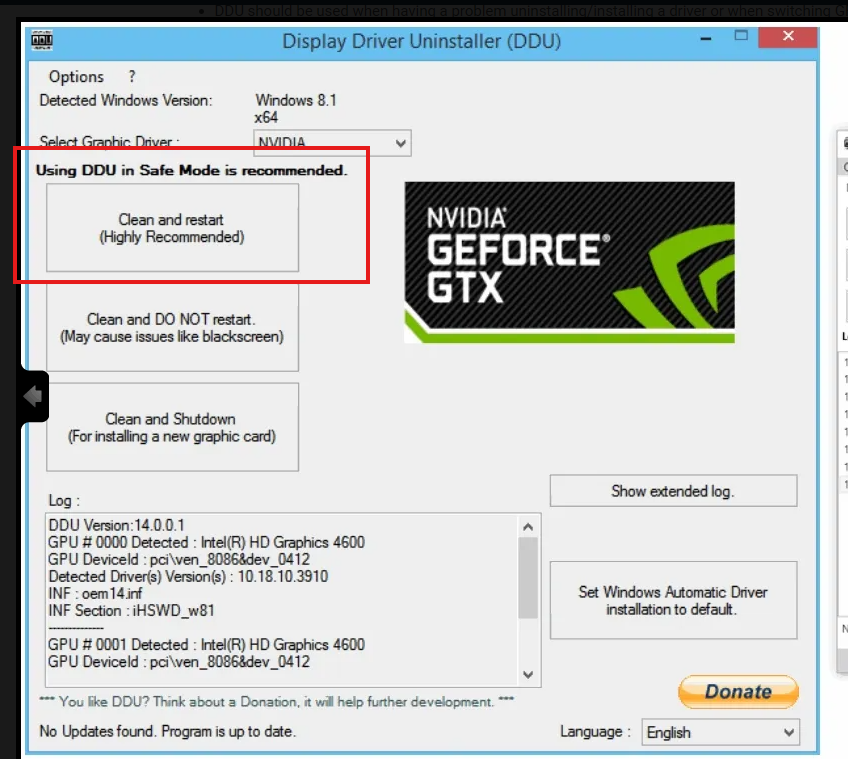
Task: Click 'Detected Driver(s) Version(s) : 10.18.10.3910' line
Action: (188, 576)
